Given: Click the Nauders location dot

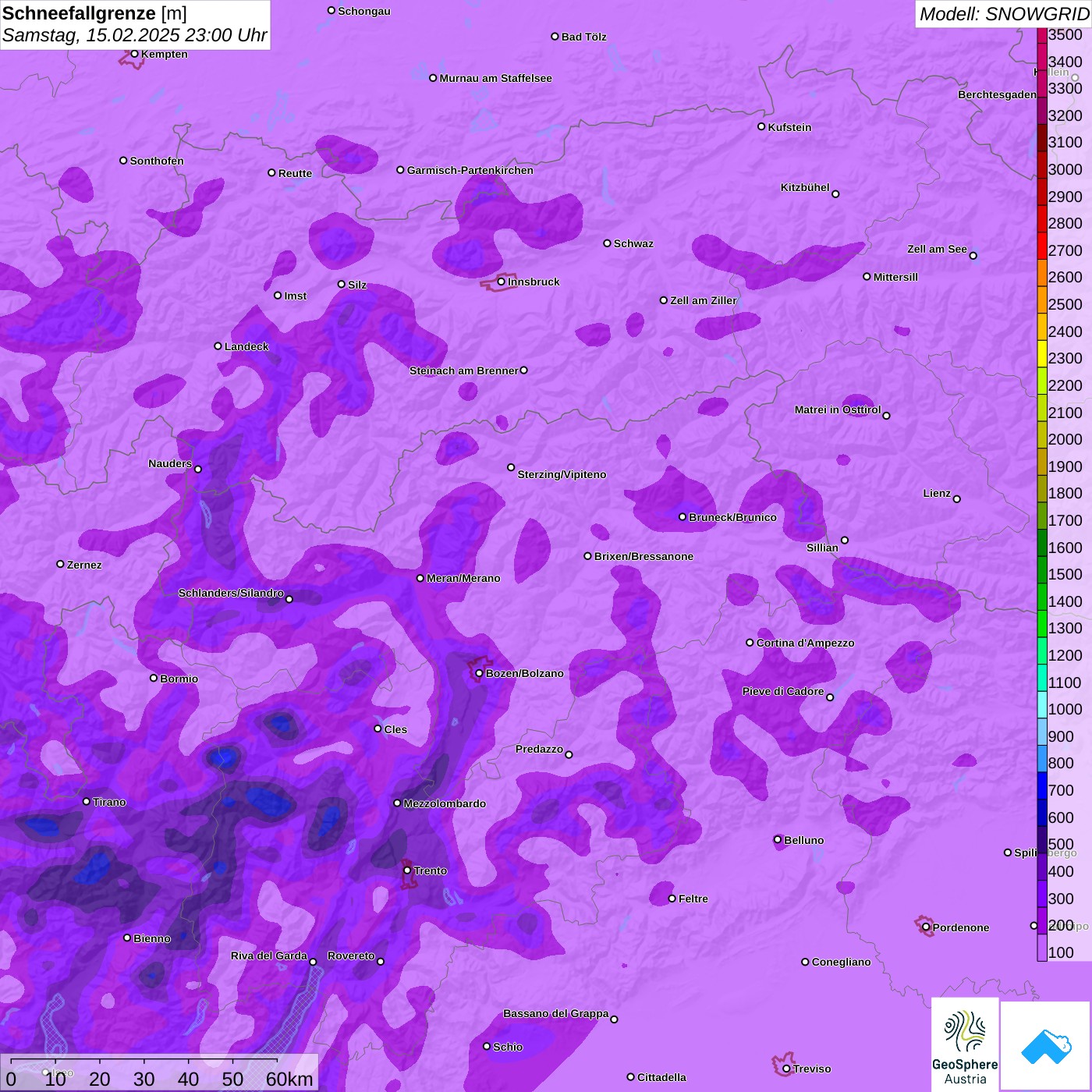Looking at the screenshot, I should point(198,470).
